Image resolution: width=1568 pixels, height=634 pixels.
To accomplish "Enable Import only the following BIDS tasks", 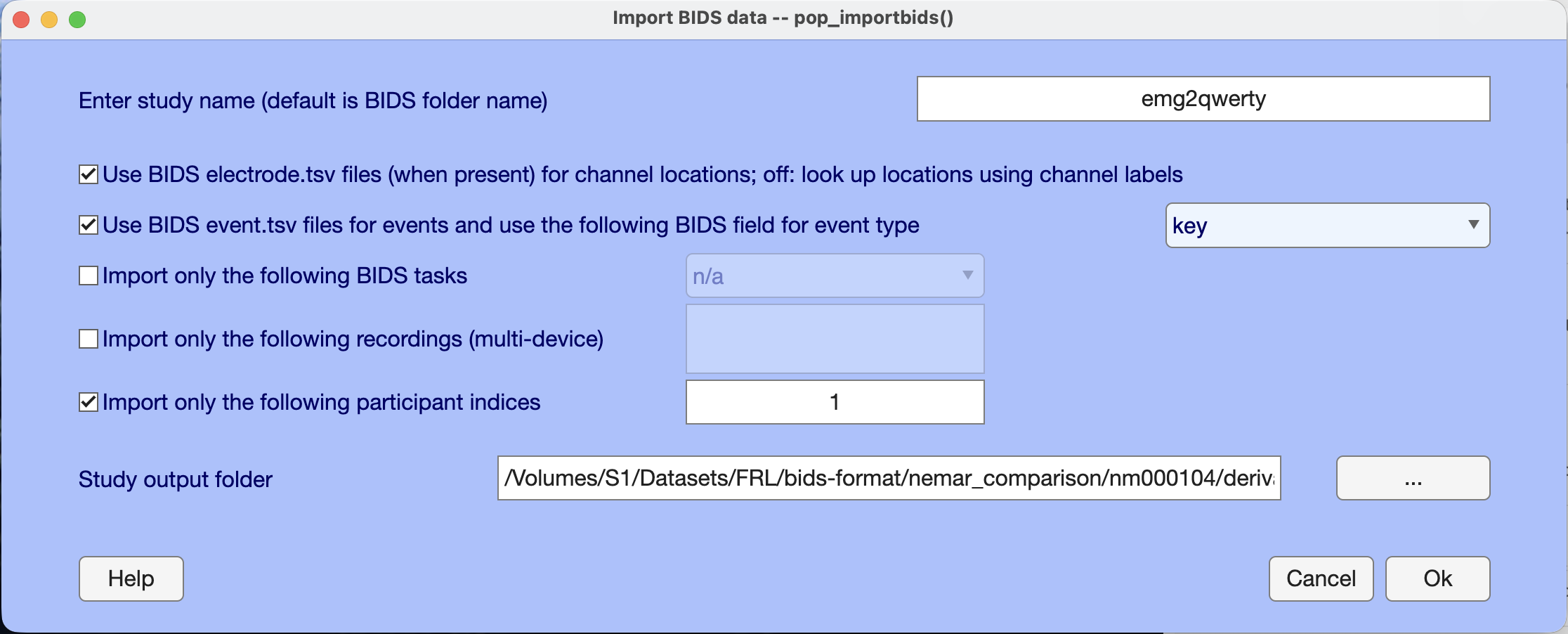I will (89, 276).
